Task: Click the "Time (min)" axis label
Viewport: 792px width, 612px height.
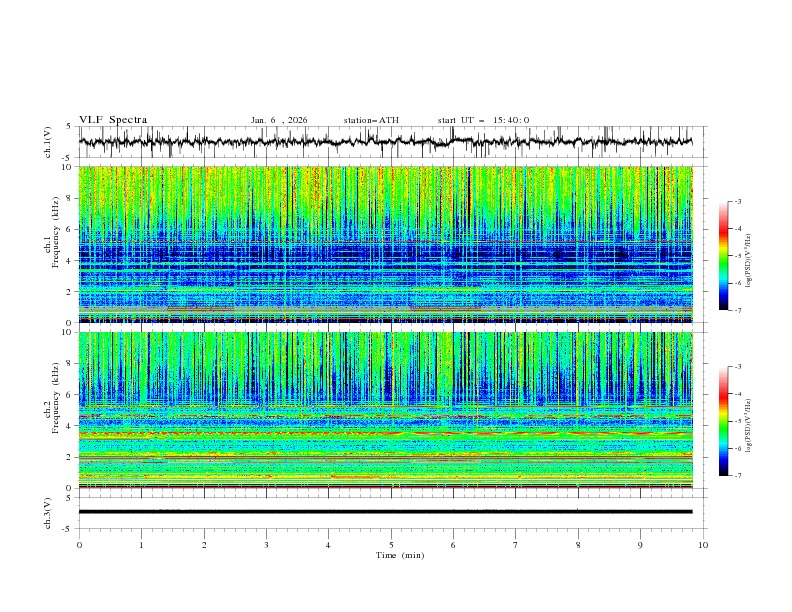Action: (400, 555)
